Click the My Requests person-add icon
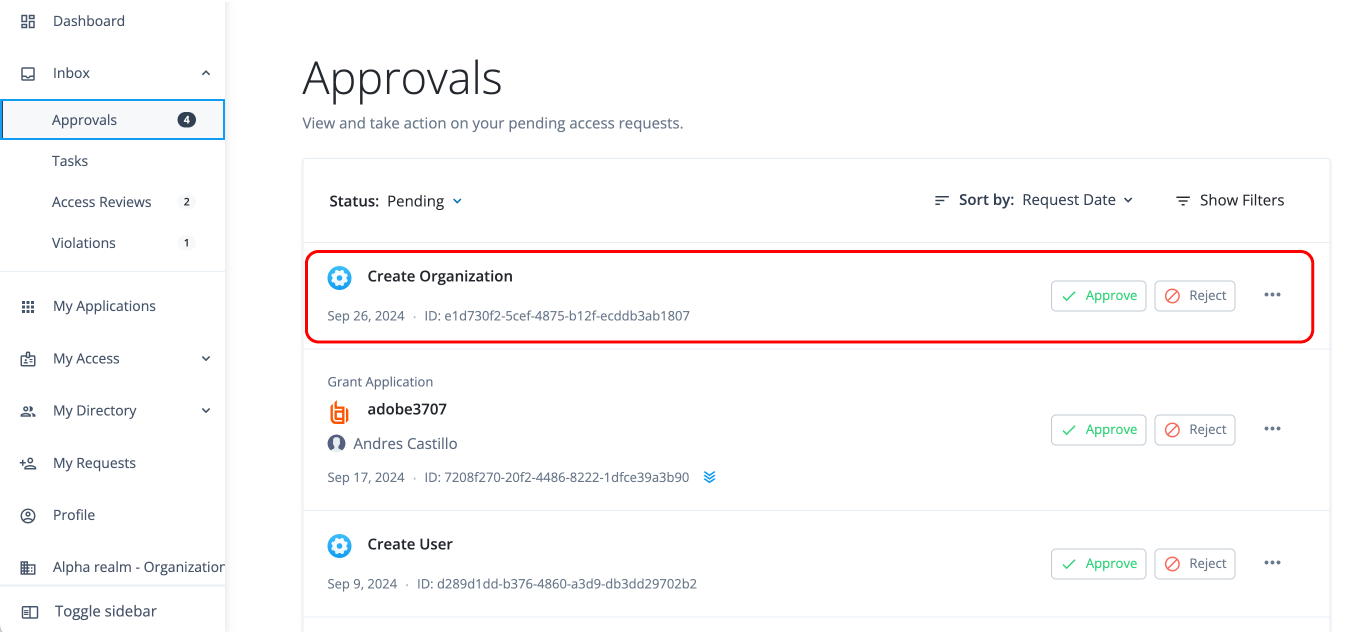This screenshot has height=632, width=1358. coord(28,463)
